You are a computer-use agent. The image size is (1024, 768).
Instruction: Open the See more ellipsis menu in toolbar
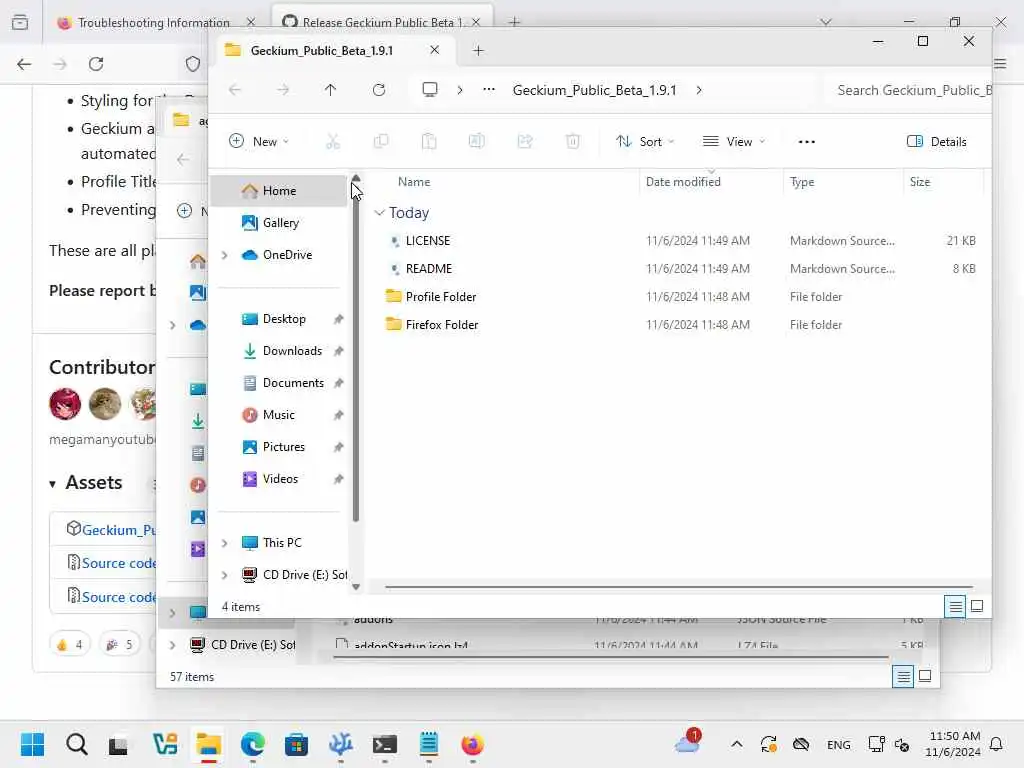pyautogui.click(x=807, y=142)
